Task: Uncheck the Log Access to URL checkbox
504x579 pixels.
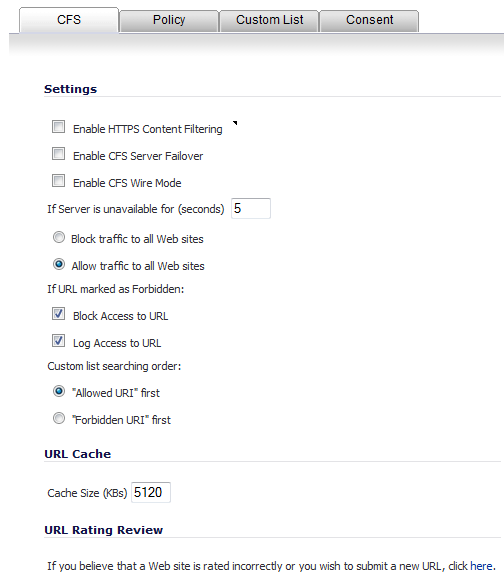Action: click(x=58, y=341)
